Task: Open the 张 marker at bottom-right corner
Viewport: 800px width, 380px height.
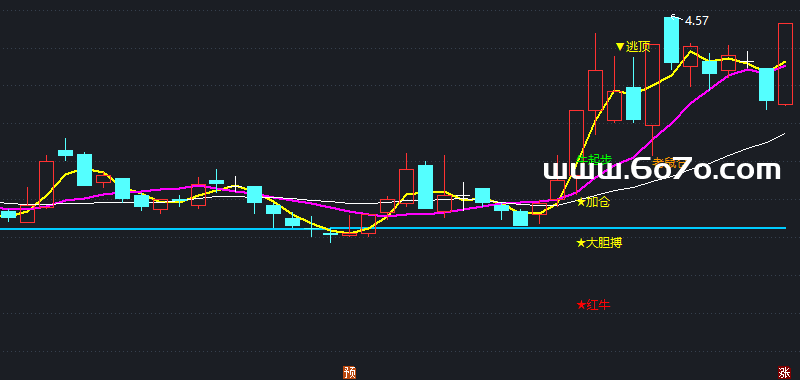Action: (x=785, y=373)
